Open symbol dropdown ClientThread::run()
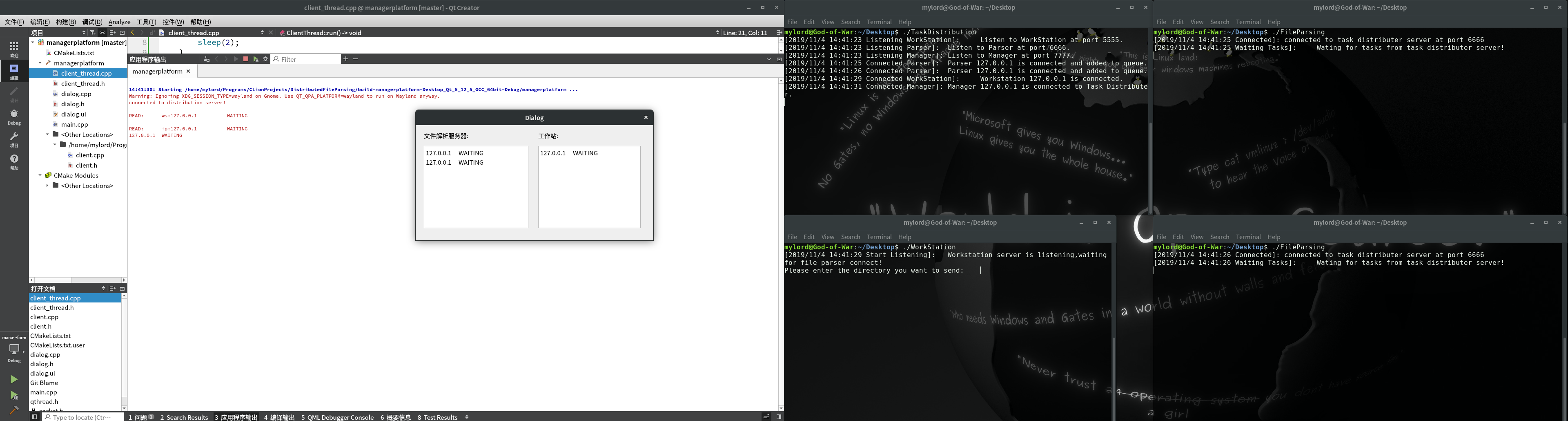This screenshot has height=421, width=1568. [499, 32]
